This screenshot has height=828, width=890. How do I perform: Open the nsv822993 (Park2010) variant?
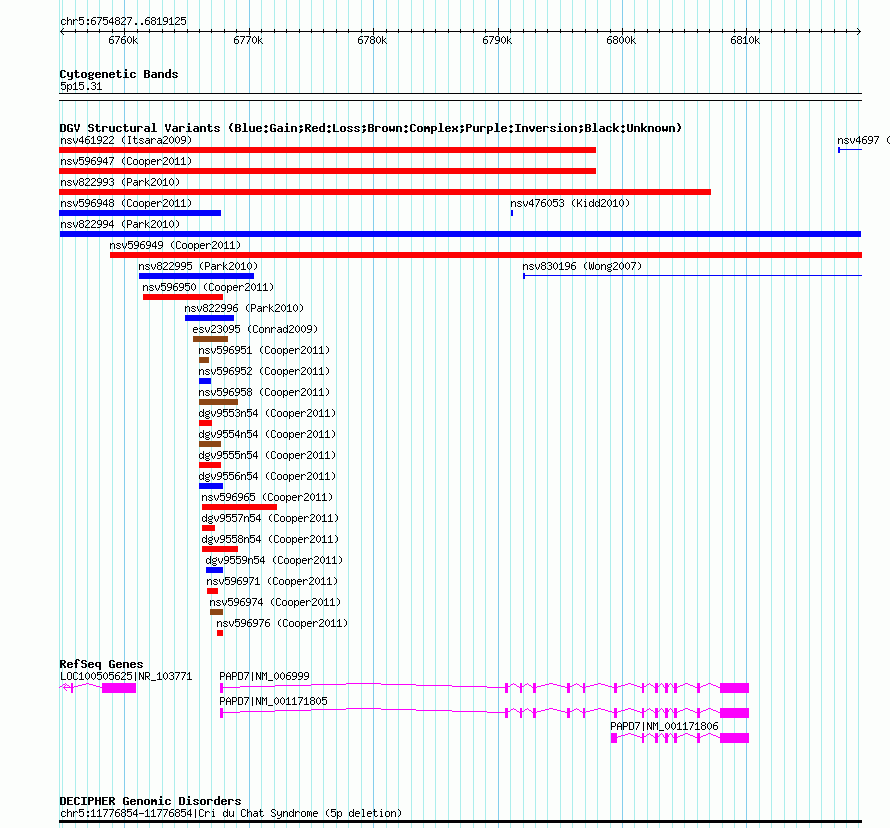(120, 182)
